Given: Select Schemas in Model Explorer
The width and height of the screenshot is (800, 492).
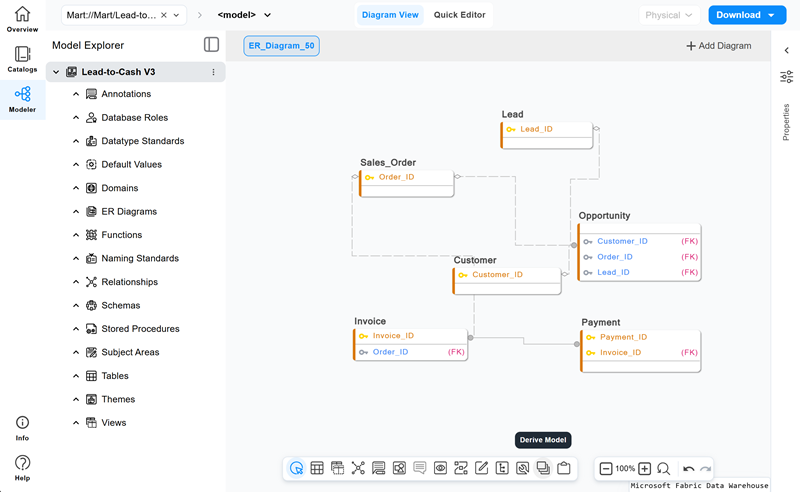Looking at the screenshot, I should 120,305.
